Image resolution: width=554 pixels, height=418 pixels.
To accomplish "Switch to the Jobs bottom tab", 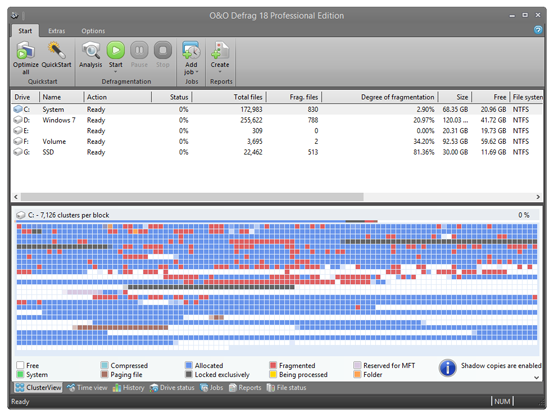I will (211, 388).
